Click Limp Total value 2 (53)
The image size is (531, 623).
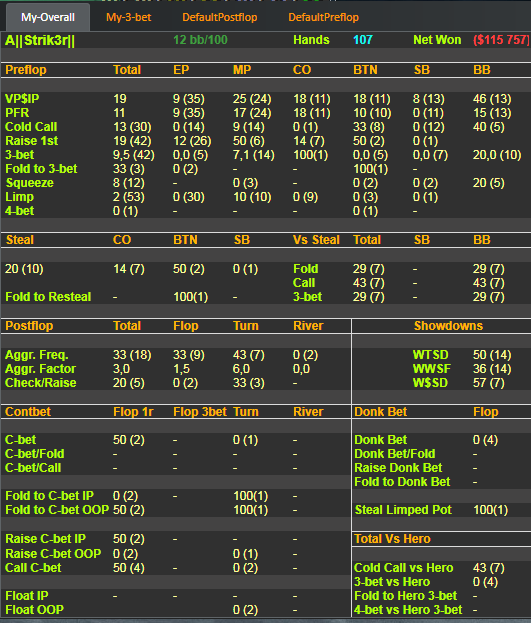[129, 197]
